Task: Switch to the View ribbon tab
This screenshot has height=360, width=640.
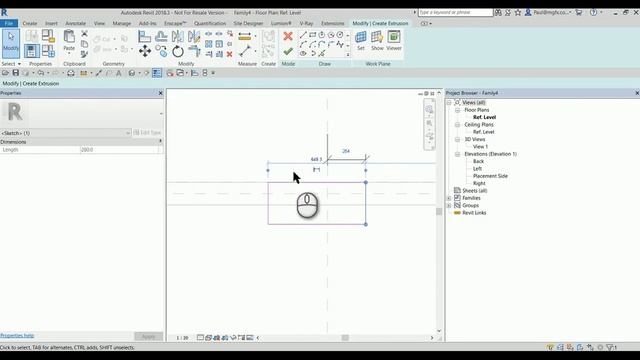Action: [x=99, y=23]
